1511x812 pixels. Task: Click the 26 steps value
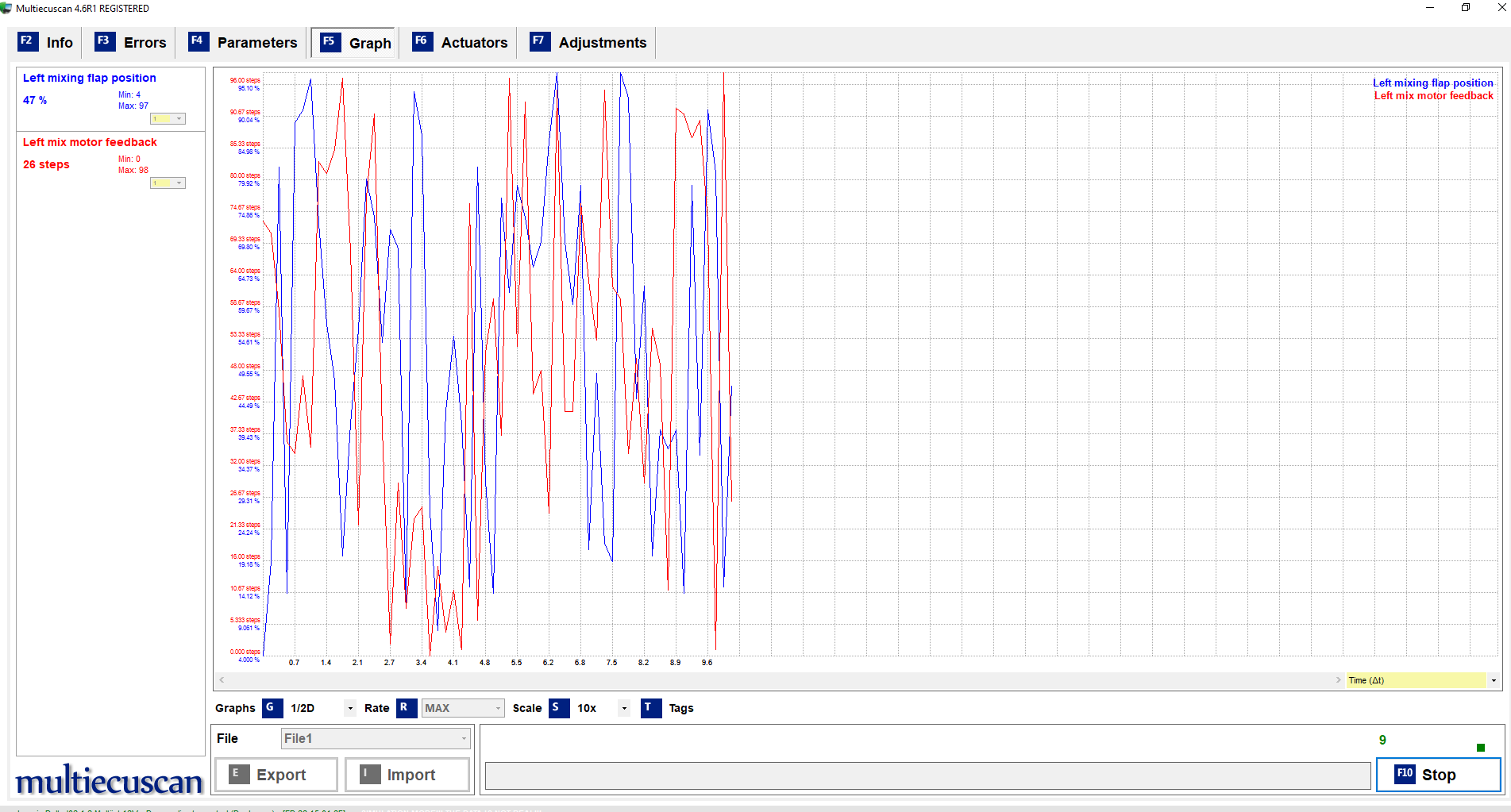[46, 165]
